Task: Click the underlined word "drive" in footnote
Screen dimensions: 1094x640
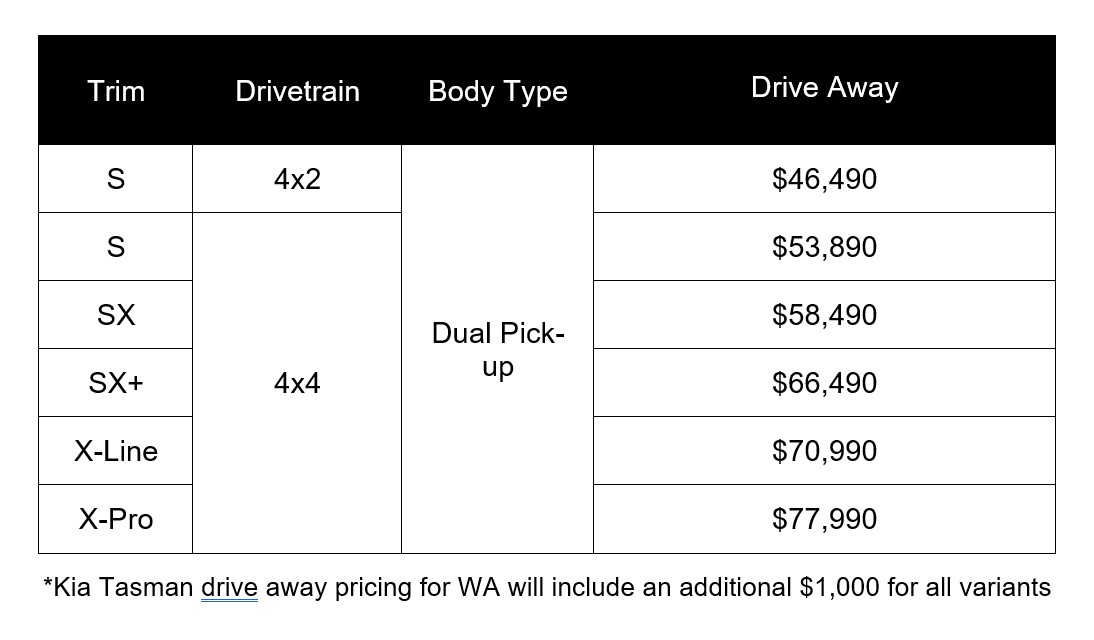Action: tap(229, 587)
